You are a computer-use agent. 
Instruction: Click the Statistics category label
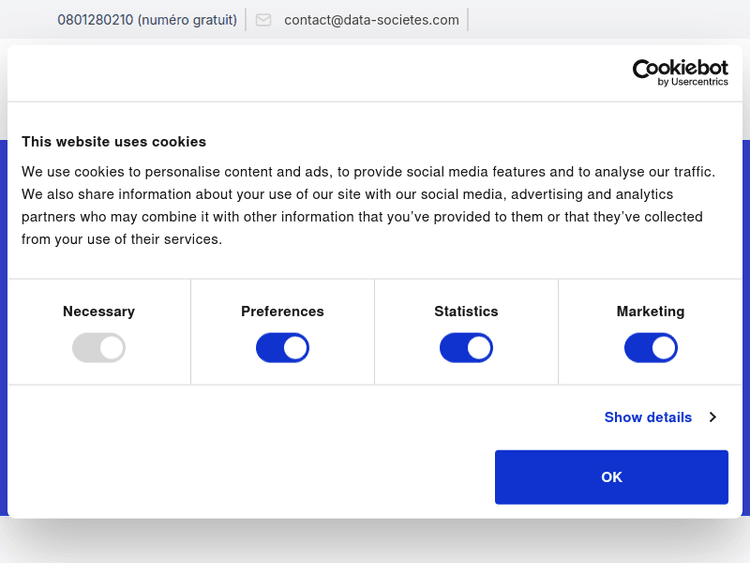tap(466, 311)
